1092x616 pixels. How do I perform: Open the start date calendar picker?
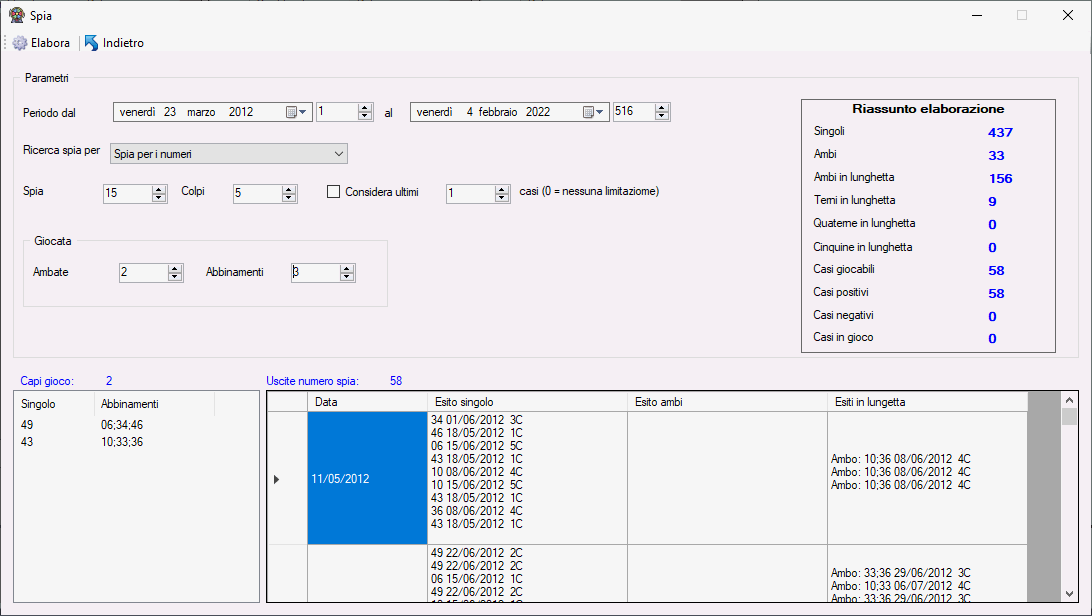pyautogui.click(x=297, y=112)
